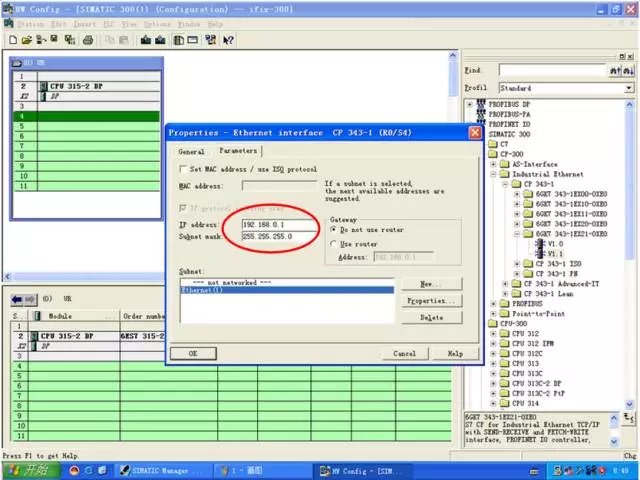This screenshot has height=480, width=640.
Task: Click the Download to module icon
Action: point(145,39)
